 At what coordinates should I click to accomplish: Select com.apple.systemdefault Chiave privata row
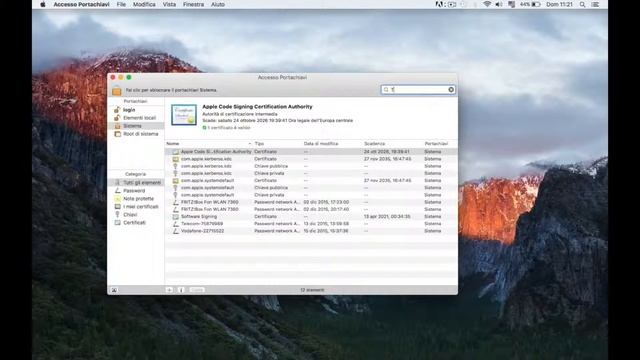[x=311, y=195]
